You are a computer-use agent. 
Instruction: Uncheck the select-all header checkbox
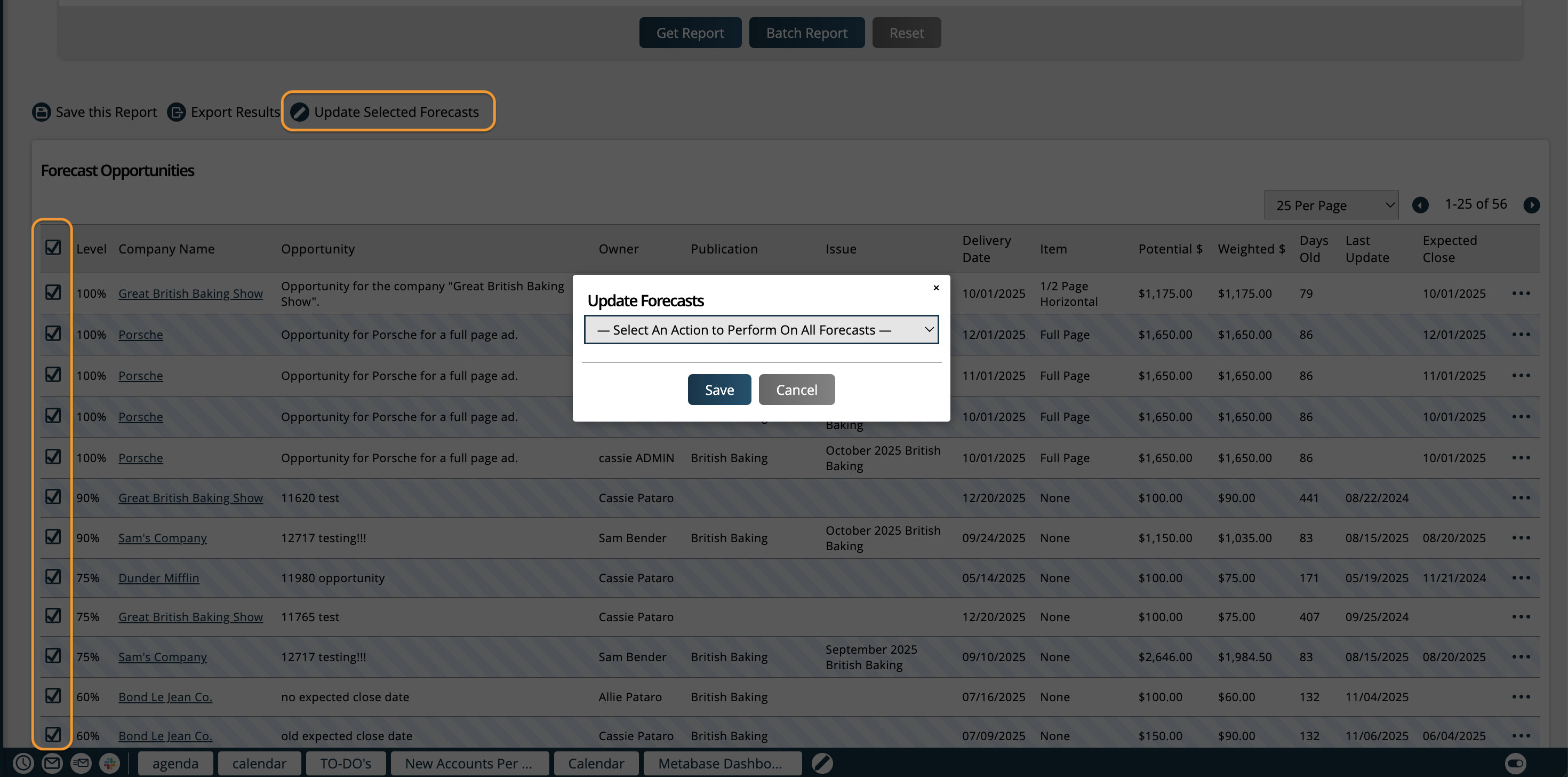[x=53, y=247]
